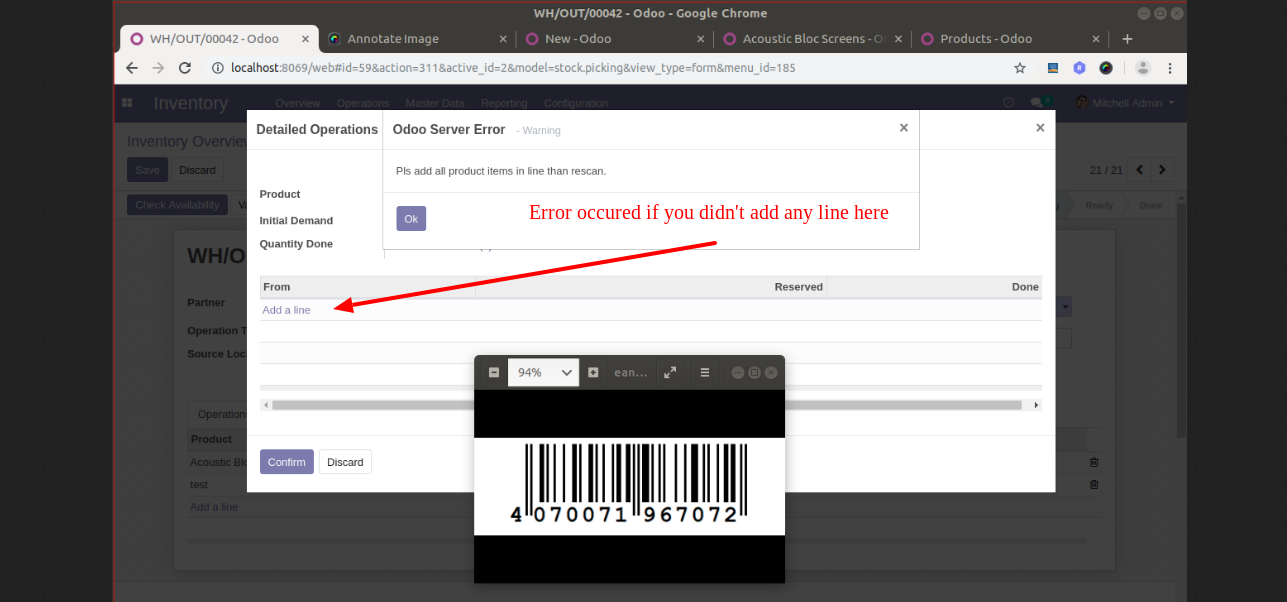Click the barcode image in the viewer
The height and width of the screenshot is (602, 1287).
tap(629, 486)
